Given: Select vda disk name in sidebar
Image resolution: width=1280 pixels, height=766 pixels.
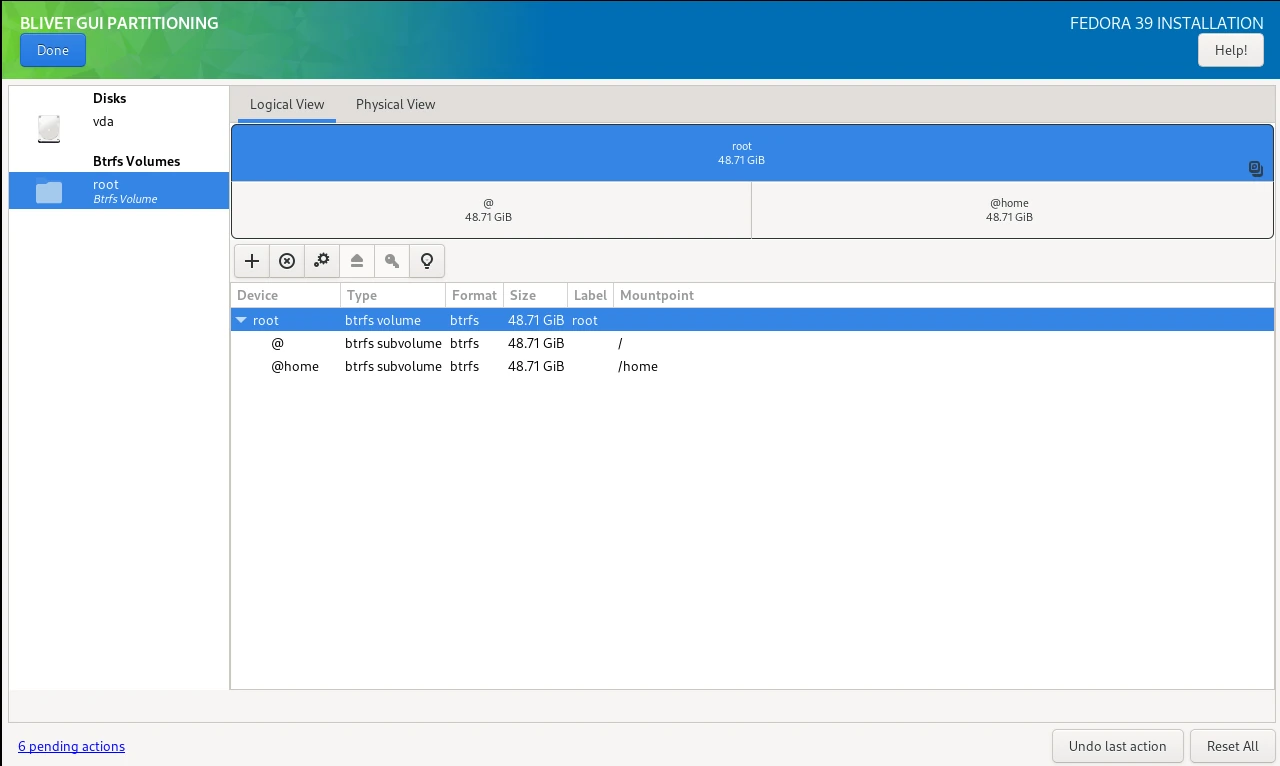Looking at the screenshot, I should [x=103, y=122].
